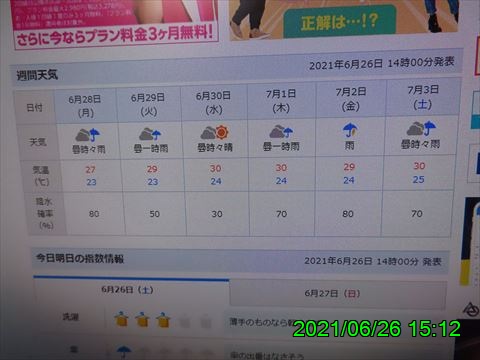Click the 6月30日 (水) date column header
The image size is (480, 360).
tap(213, 103)
